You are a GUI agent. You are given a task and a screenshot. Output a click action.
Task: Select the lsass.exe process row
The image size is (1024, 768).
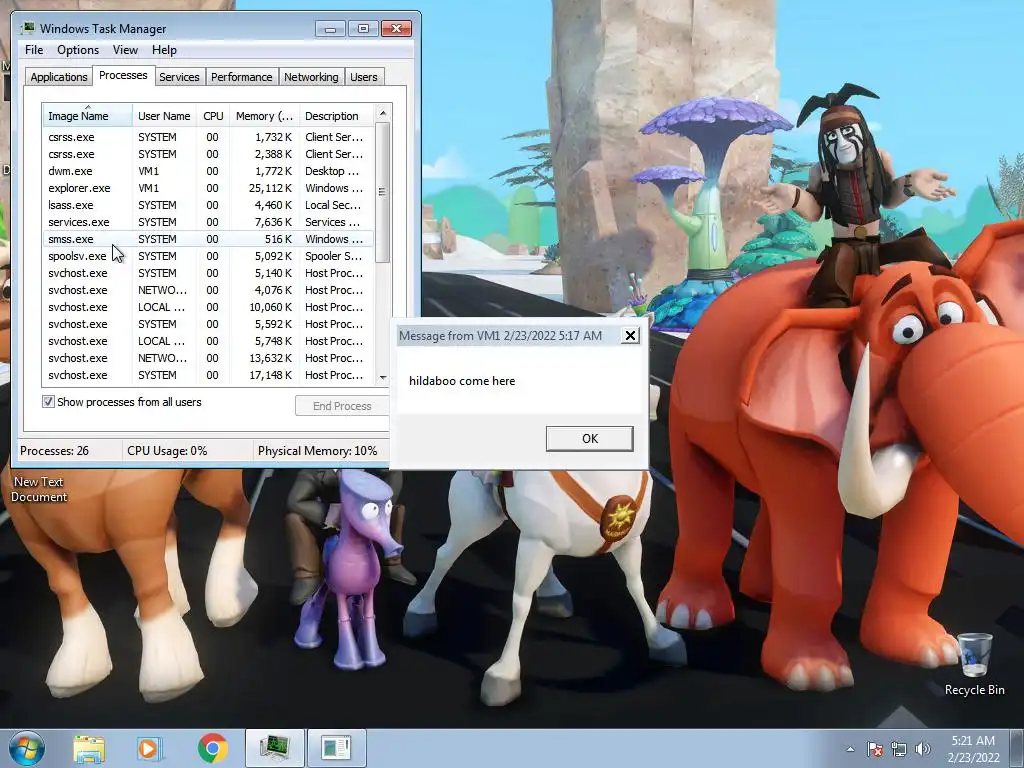point(208,205)
